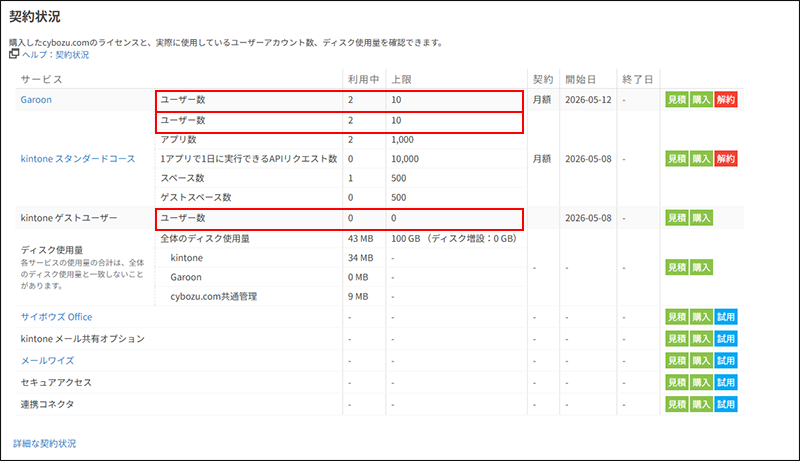Click 購入 for 連携コネクタ
This screenshot has height=461, width=800.
coord(701,404)
